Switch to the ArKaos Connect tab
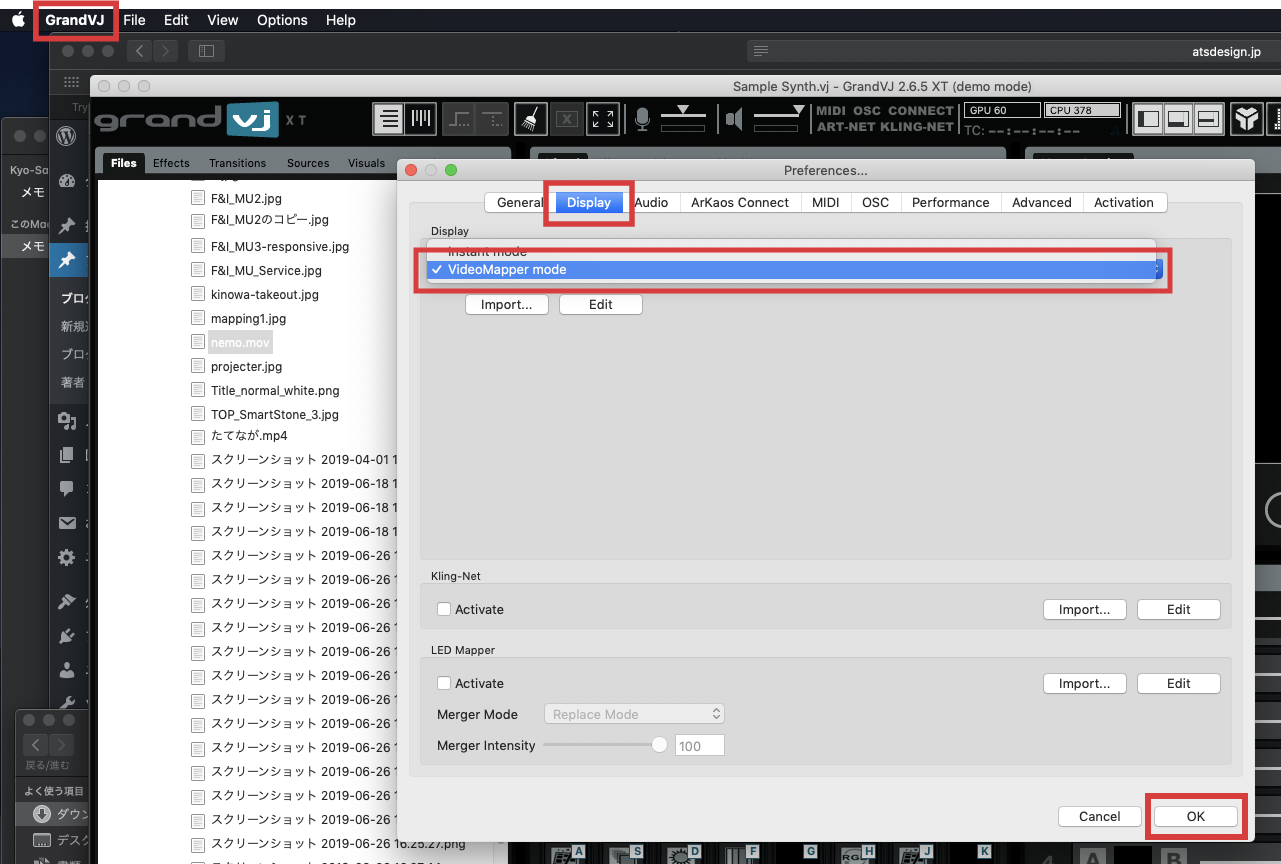Image resolution: width=1281 pixels, height=864 pixels. pos(740,202)
